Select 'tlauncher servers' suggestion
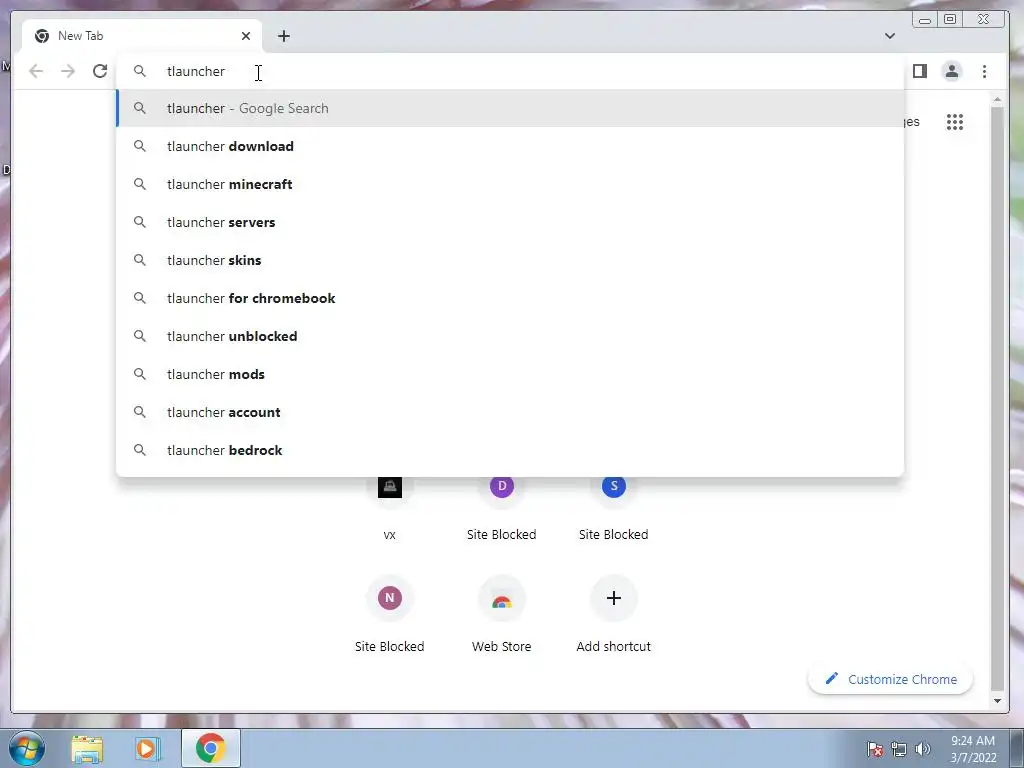 pyautogui.click(x=510, y=222)
